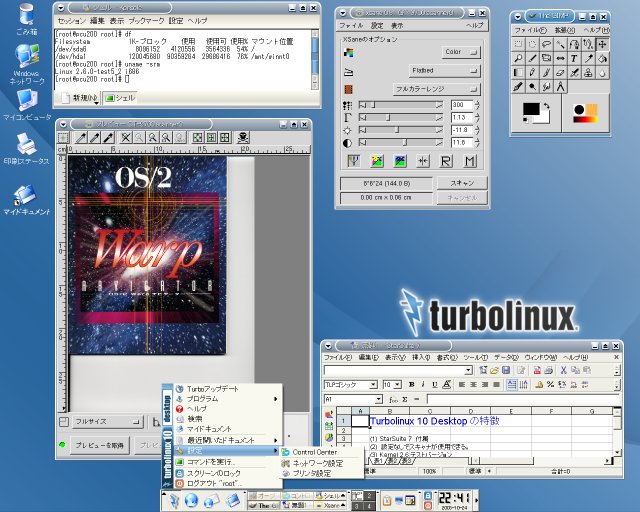Toggle the checkbox beside the full-size dropdown in preview

63,422
